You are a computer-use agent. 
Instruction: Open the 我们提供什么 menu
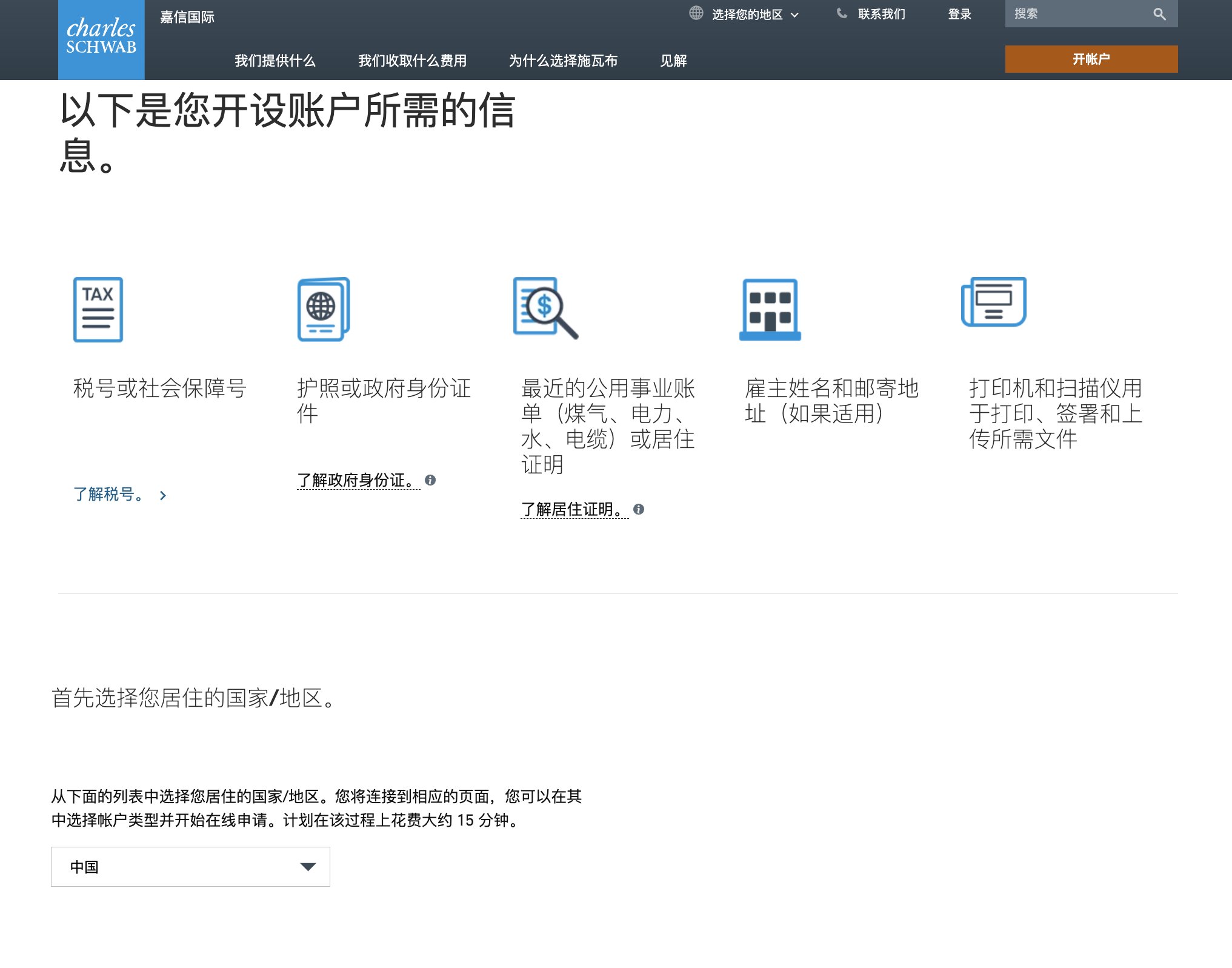[x=275, y=61]
